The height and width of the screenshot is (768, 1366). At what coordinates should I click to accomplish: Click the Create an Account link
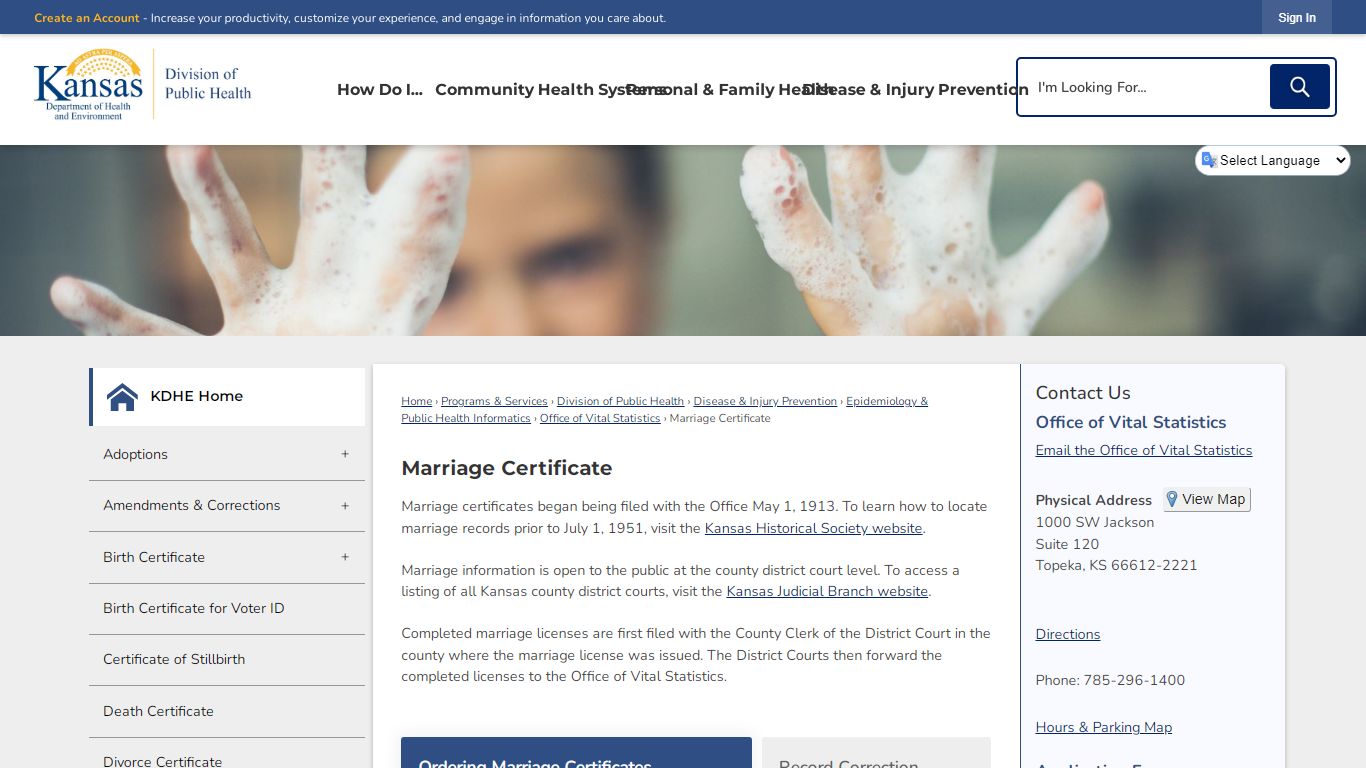point(87,18)
